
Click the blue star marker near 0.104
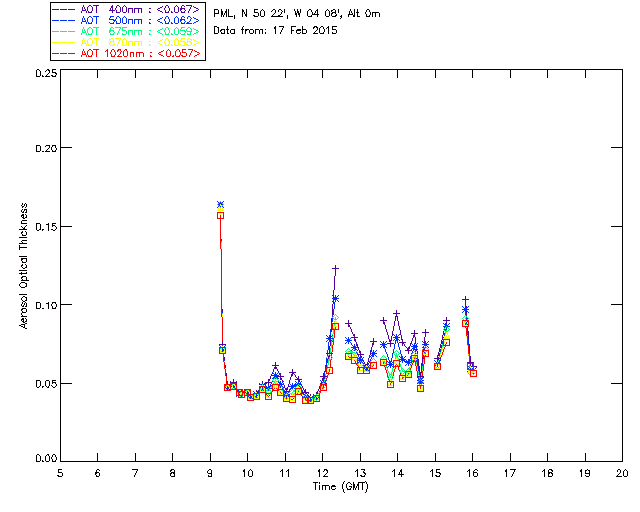point(336,298)
